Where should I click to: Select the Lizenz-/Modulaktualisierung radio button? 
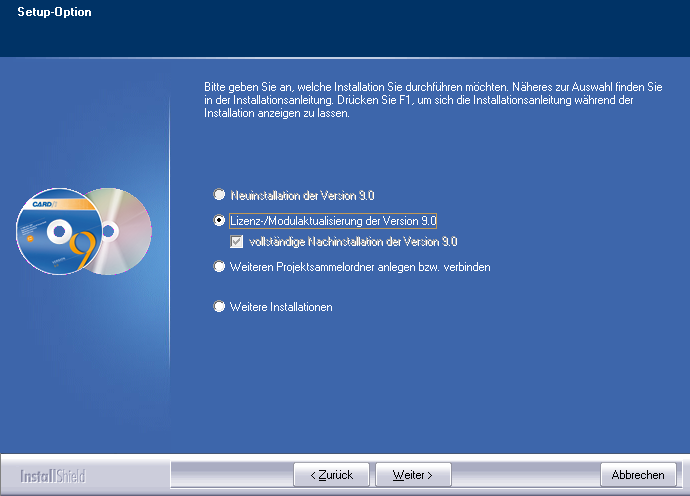click(219, 221)
